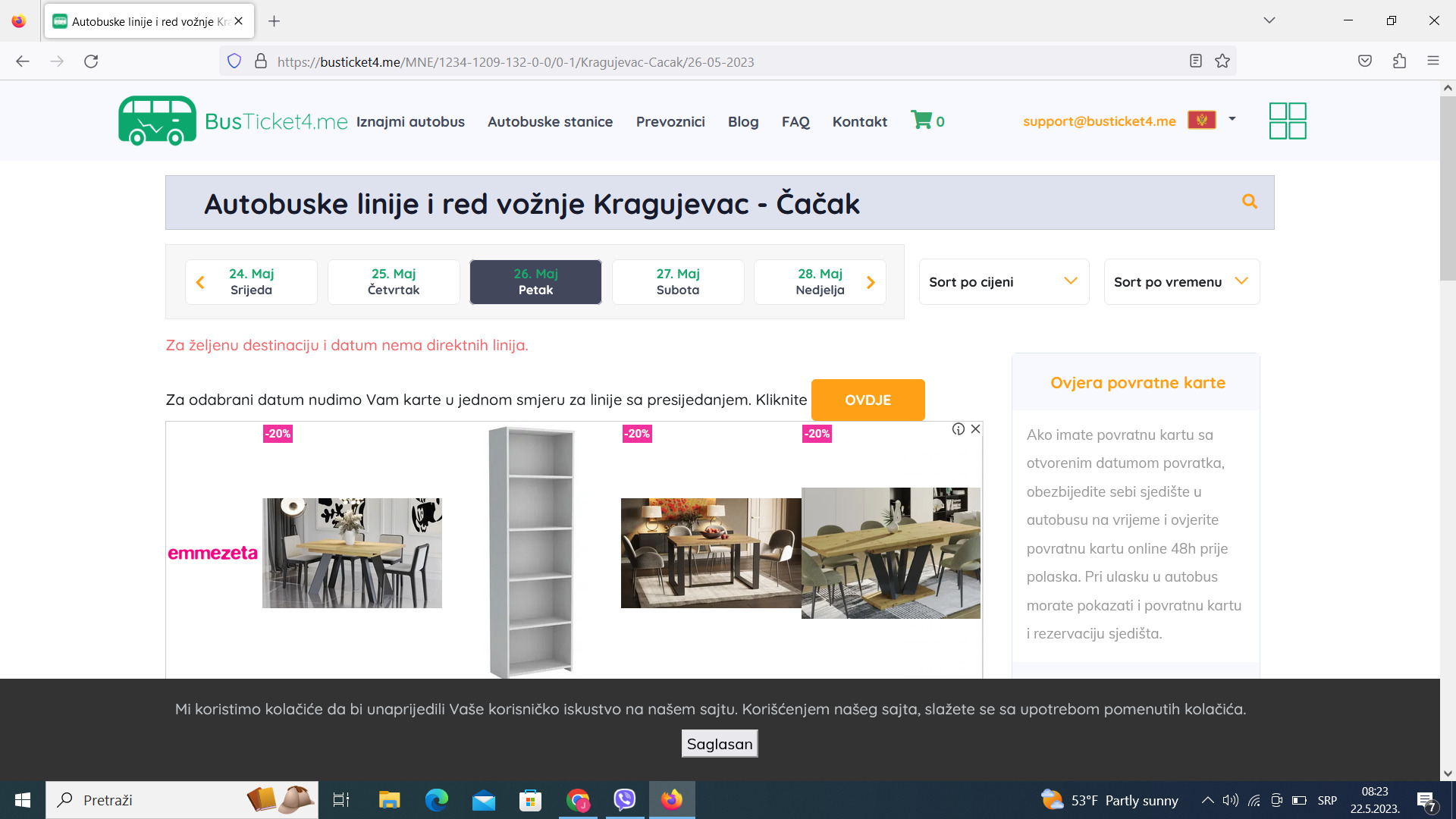Open the Sort po vremenu dropdown
Image resolution: width=1456 pixels, height=819 pixels.
(1181, 282)
